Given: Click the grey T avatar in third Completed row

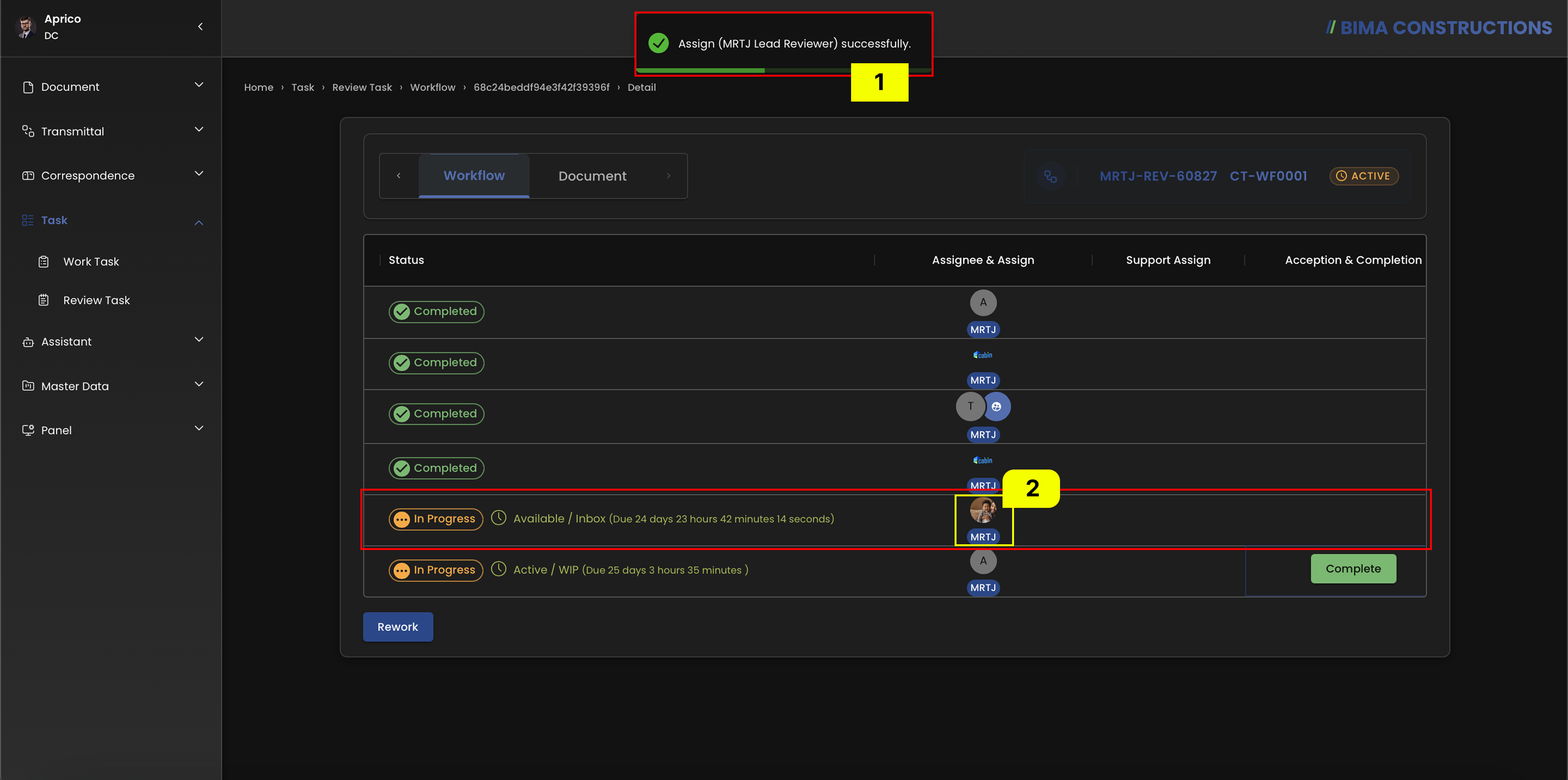Looking at the screenshot, I should point(970,406).
